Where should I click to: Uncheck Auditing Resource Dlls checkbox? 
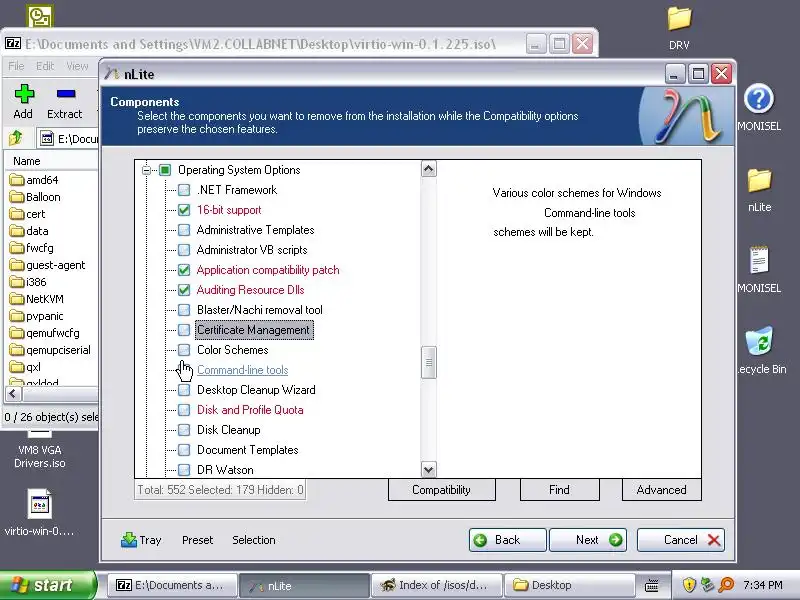[x=184, y=290]
